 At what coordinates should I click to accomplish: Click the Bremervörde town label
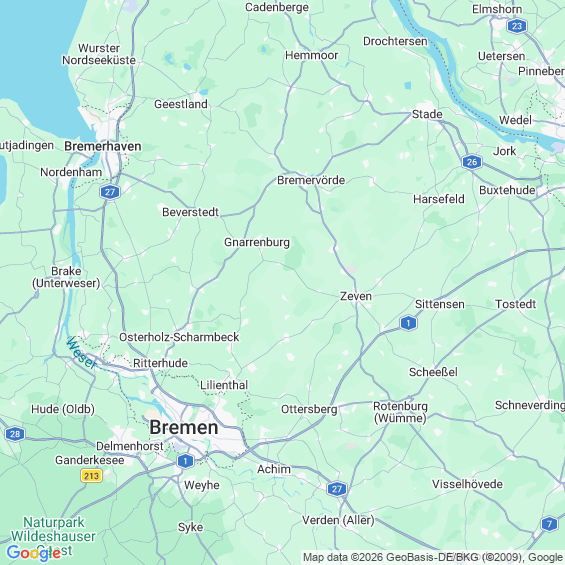point(311,180)
